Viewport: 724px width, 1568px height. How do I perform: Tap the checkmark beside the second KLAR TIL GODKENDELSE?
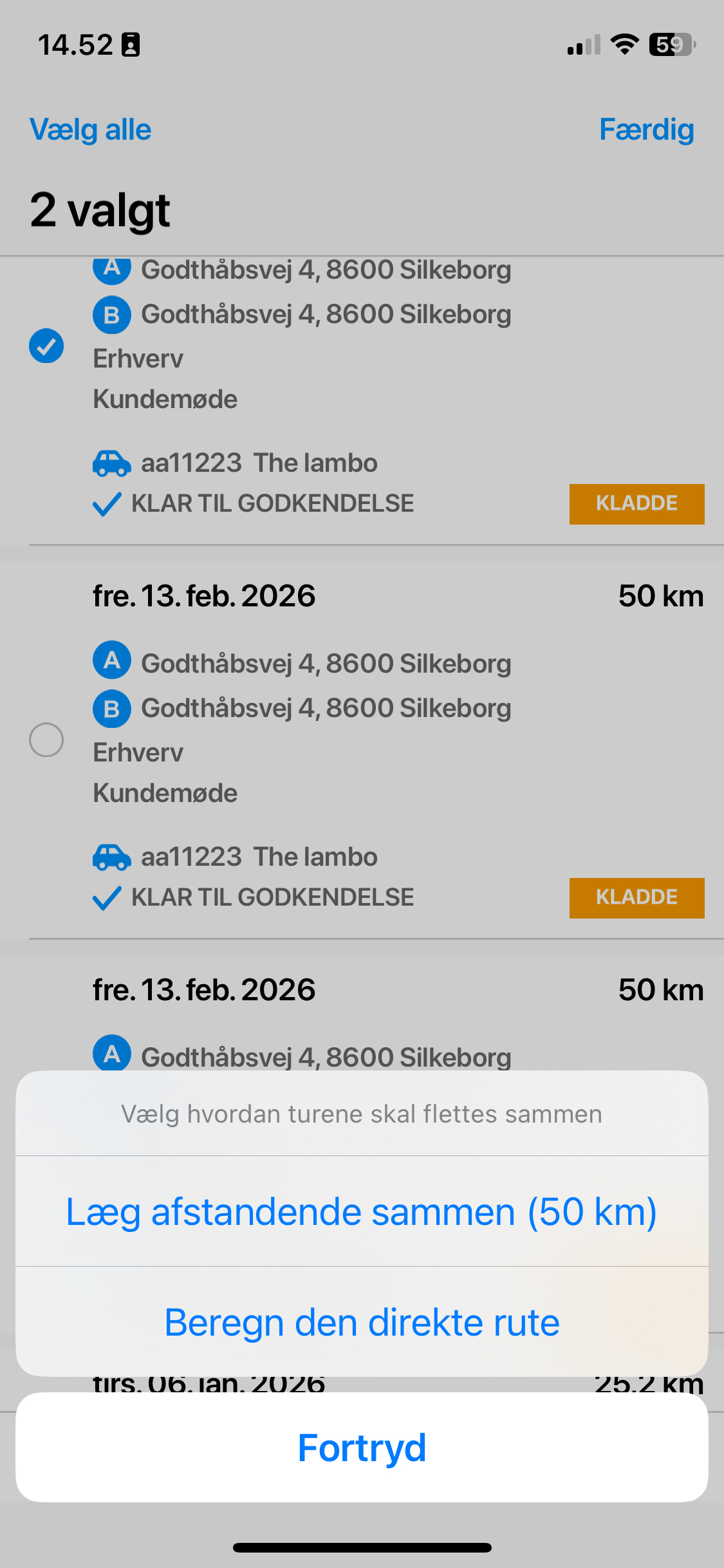point(107,898)
